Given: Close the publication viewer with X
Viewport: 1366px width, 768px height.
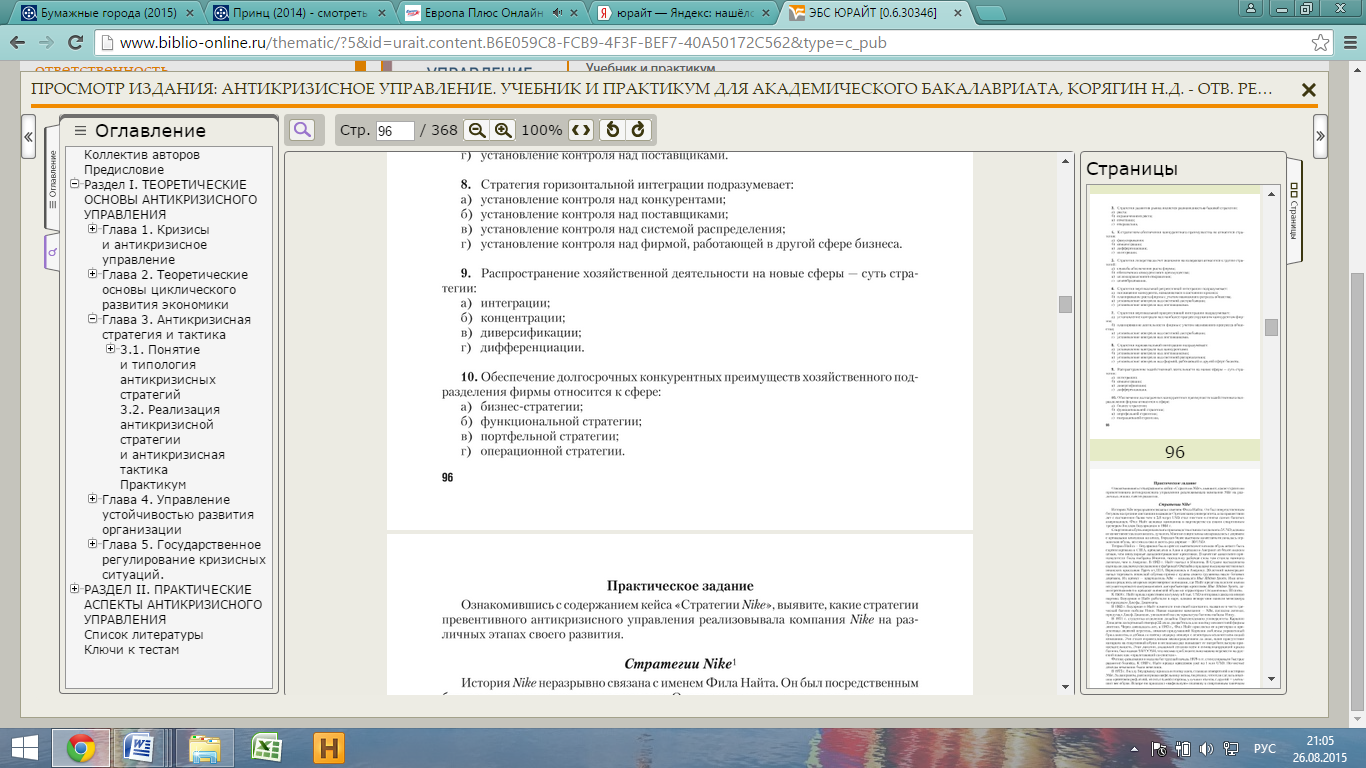Looking at the screenshot, I should (x=1308, y=89).
